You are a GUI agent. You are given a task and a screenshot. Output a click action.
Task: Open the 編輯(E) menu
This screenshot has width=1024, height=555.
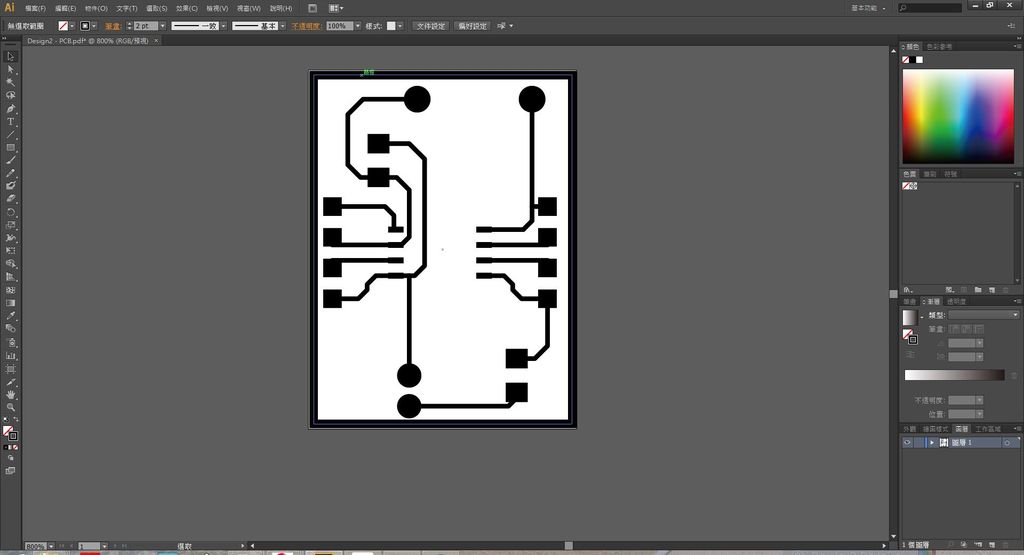pos(65,8)
